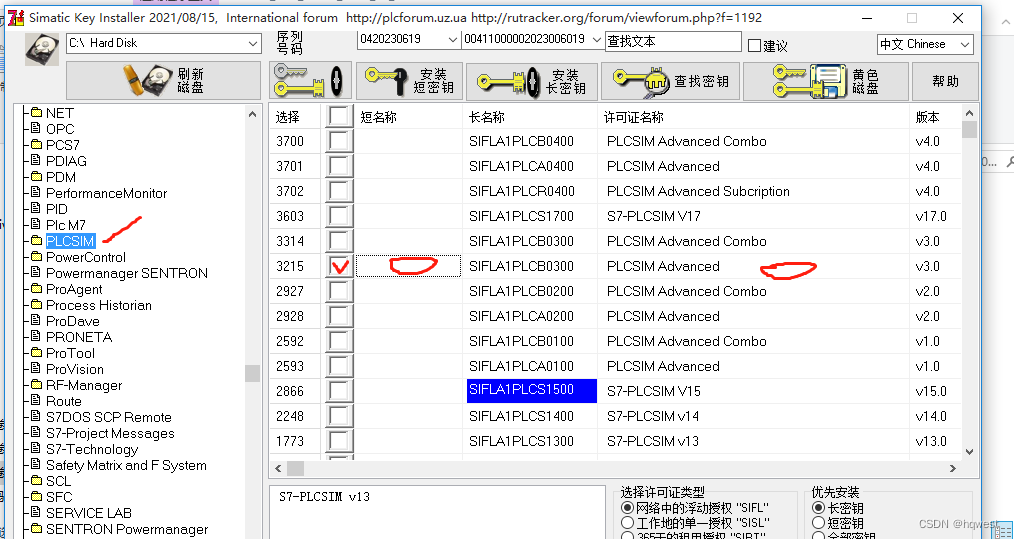Viewport: 1014px width, 539px height.
Task: Open the NET folder in tree
Action: tap(59, 113)
